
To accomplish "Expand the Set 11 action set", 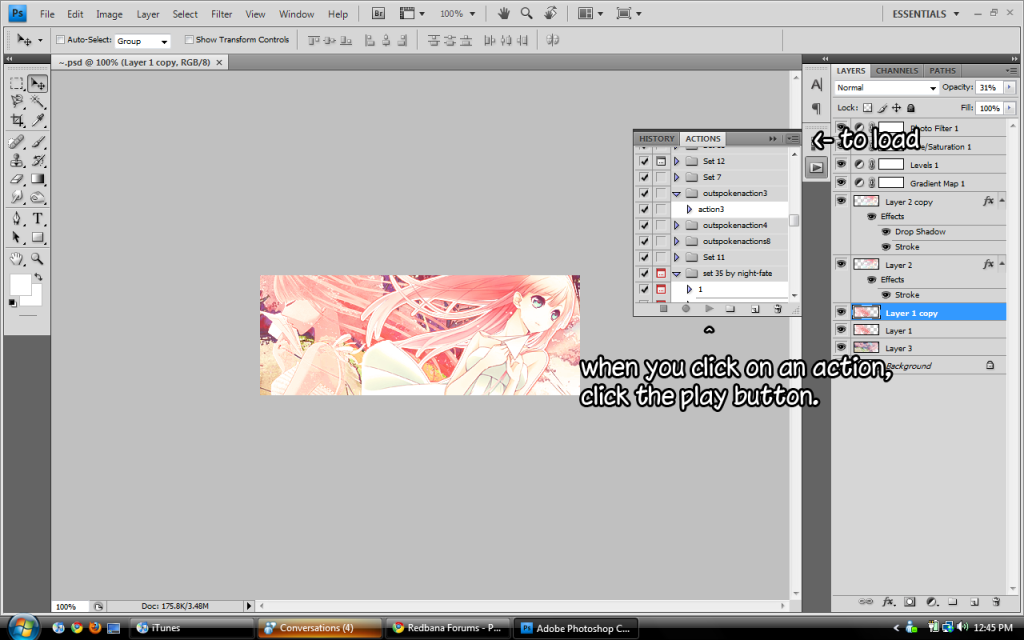I will [x=677, y=257].
